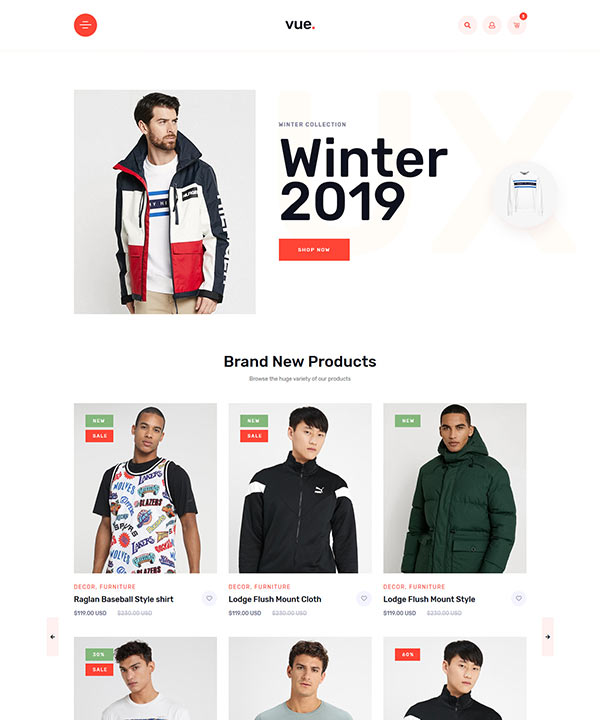Click the Shop Now button
Viewport: 600px width, 720px height.
click(x=314, y=249)
